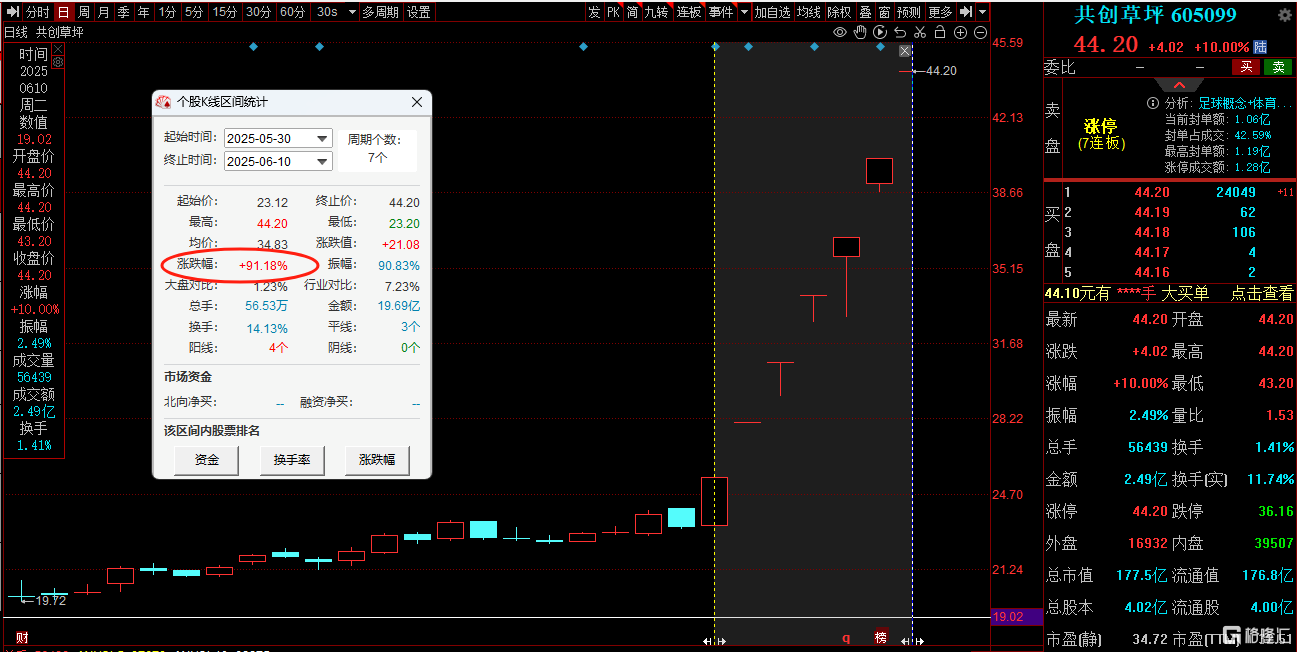Click 加自选 to add to watchlist
This screenshot has width=1297, height=652.
point(772,12)
